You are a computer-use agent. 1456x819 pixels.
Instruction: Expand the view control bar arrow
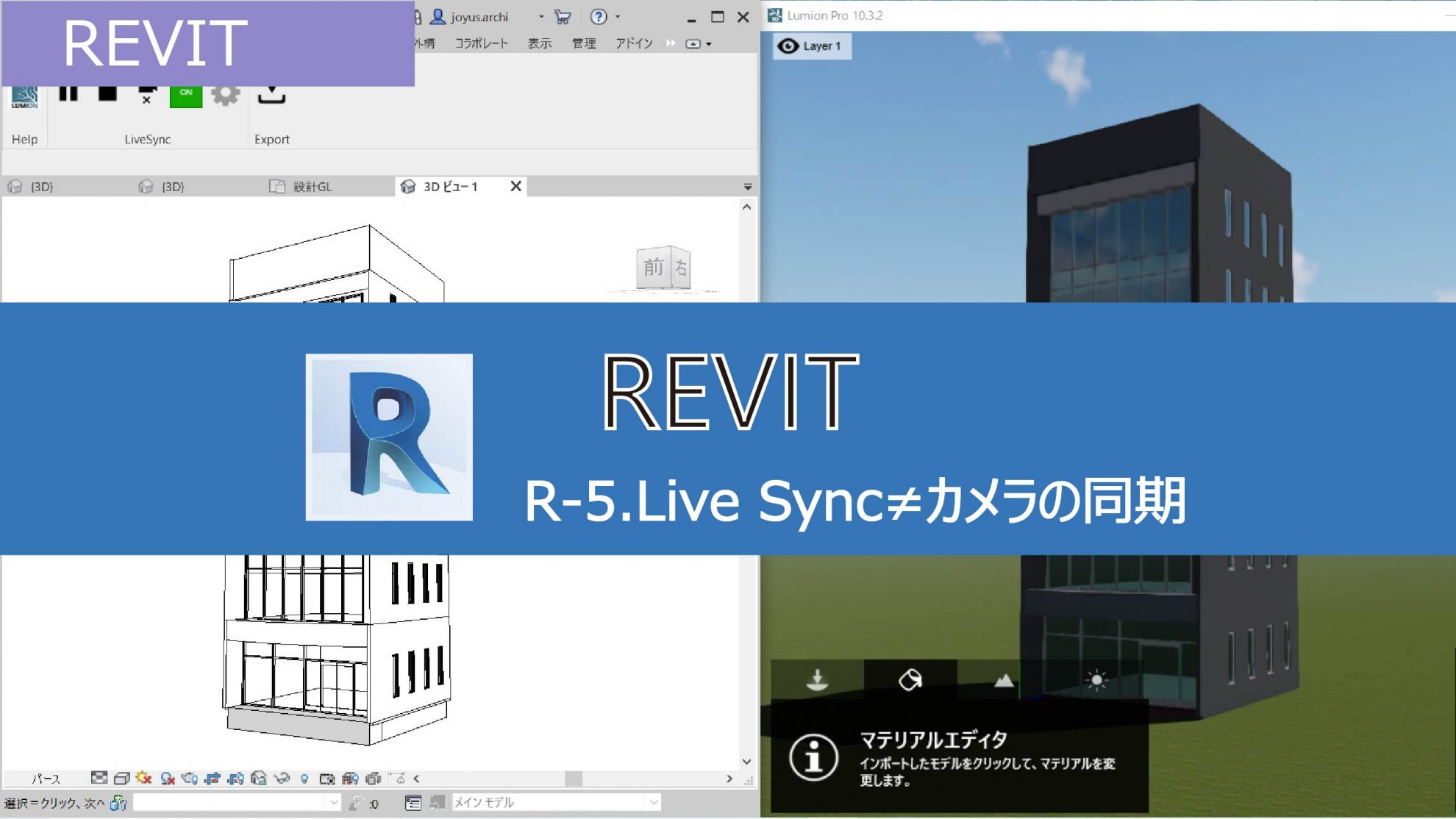click(418, 779)
